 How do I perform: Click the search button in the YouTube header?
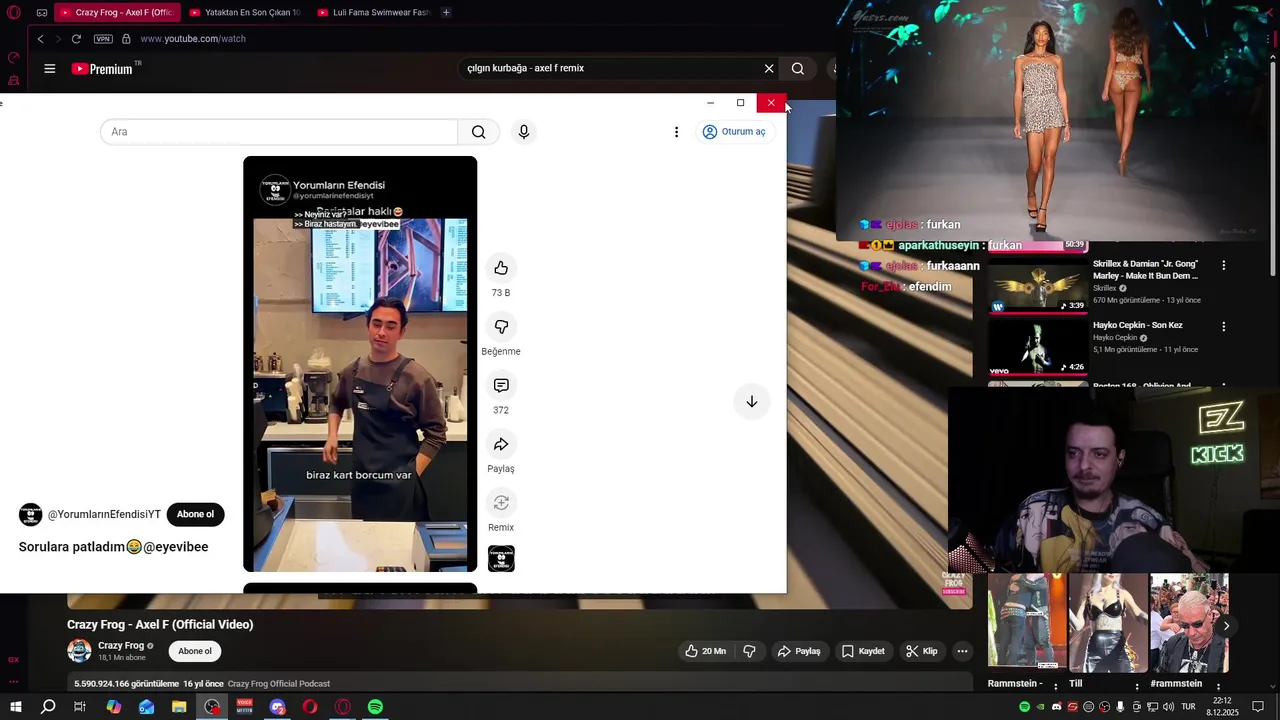coord(798,69)
